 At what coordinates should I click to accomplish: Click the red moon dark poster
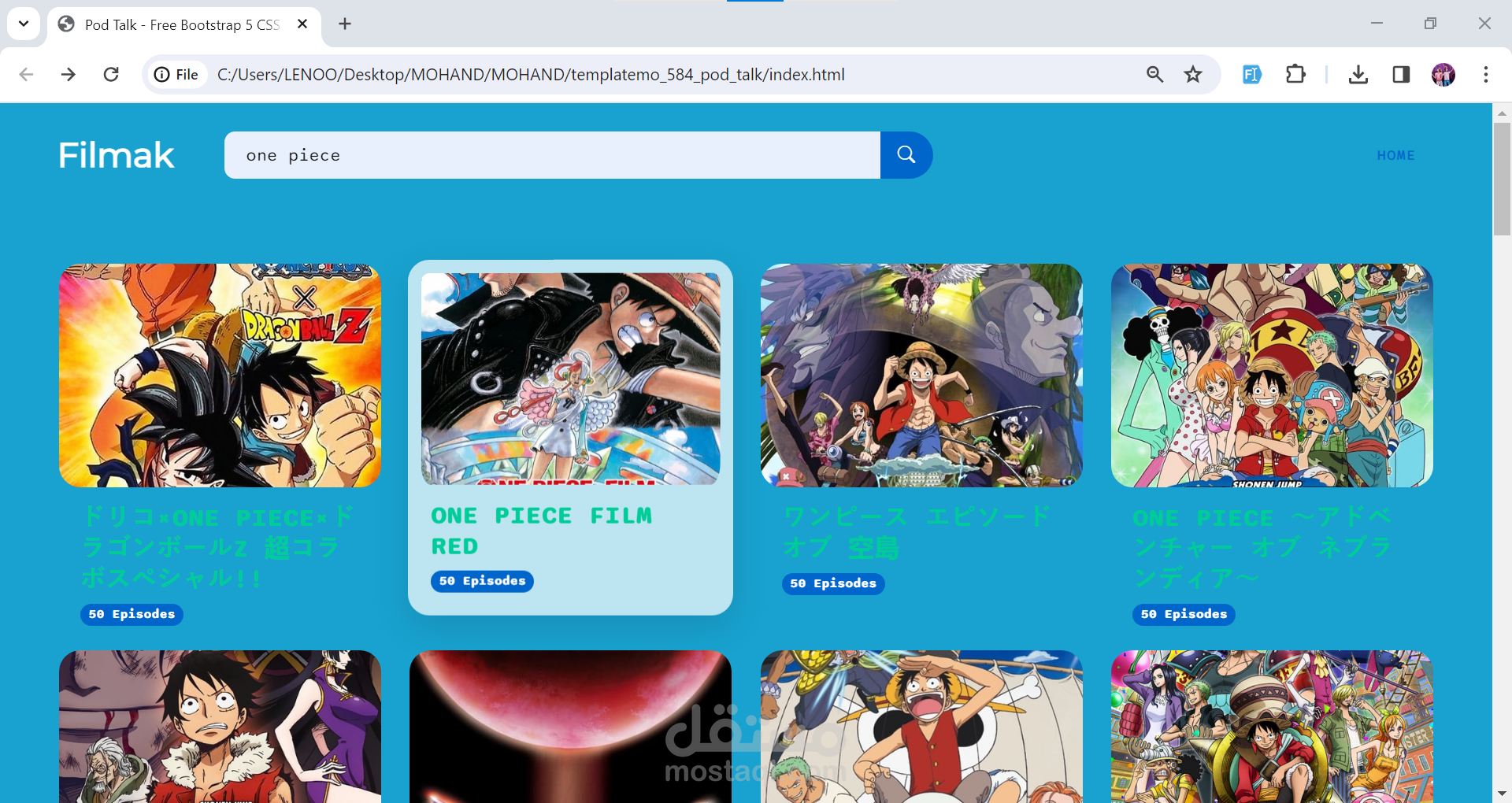570,727
